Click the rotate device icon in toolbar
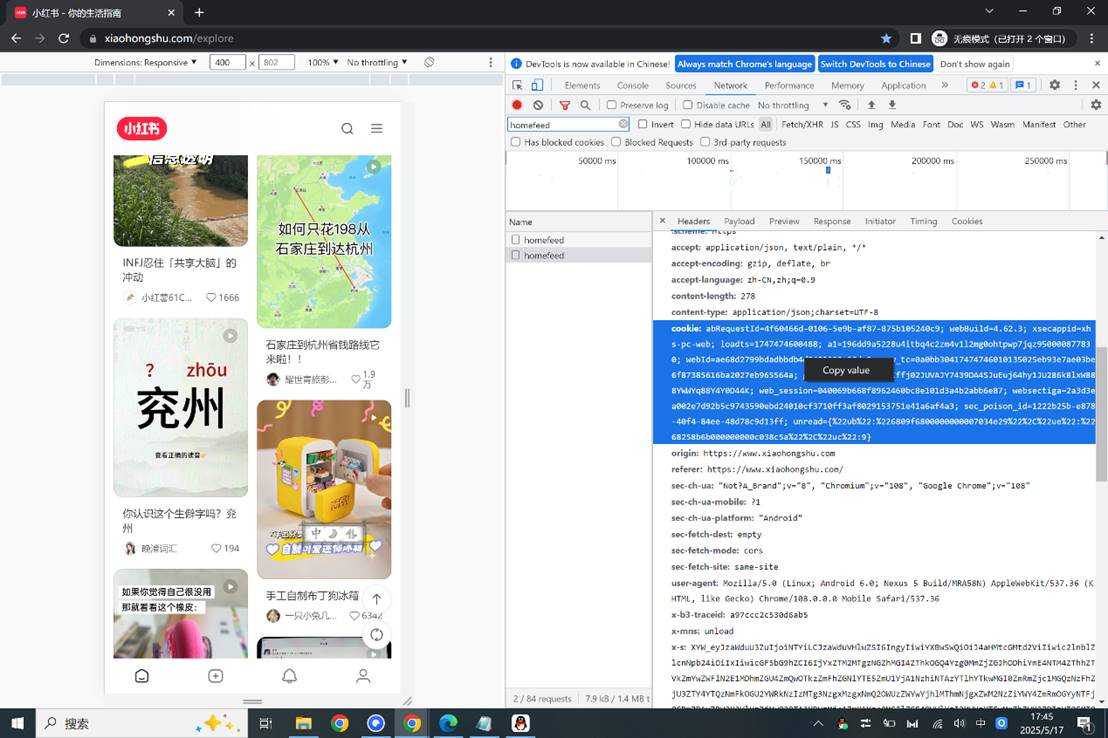The height and width of the screenshot is (738, 1108). [429, 62]
